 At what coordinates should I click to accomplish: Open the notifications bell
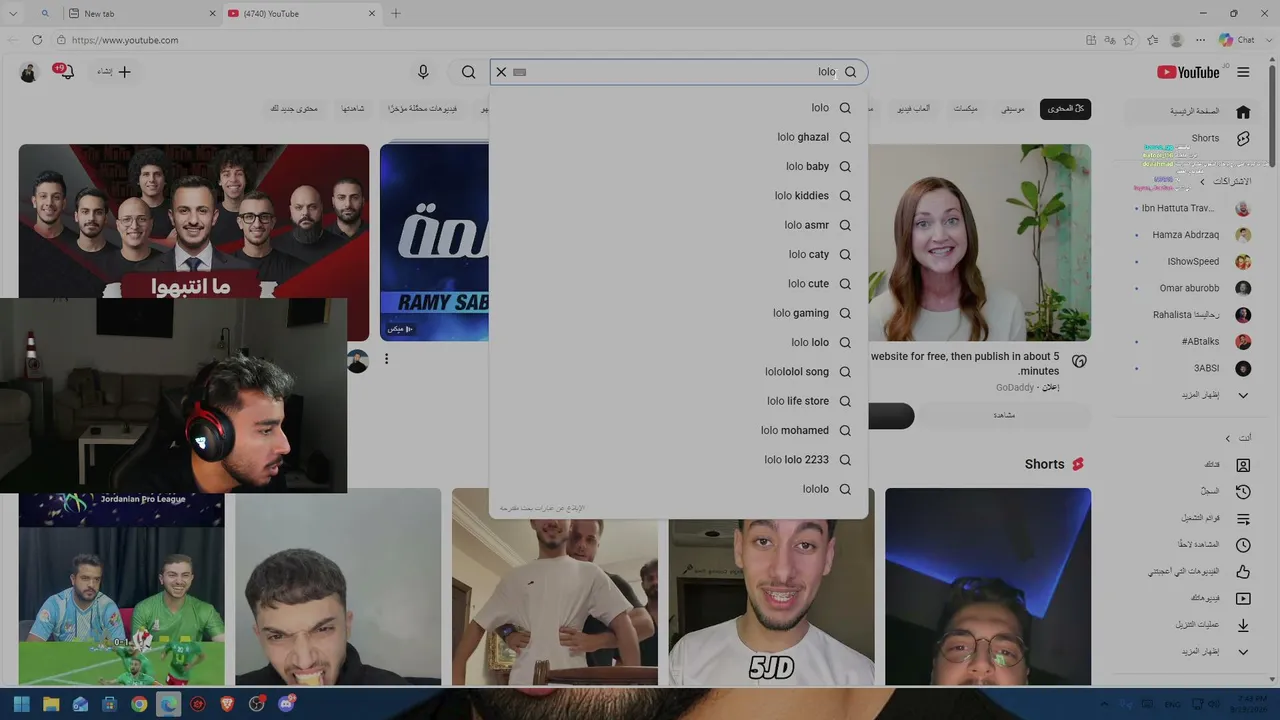[66, 72]
